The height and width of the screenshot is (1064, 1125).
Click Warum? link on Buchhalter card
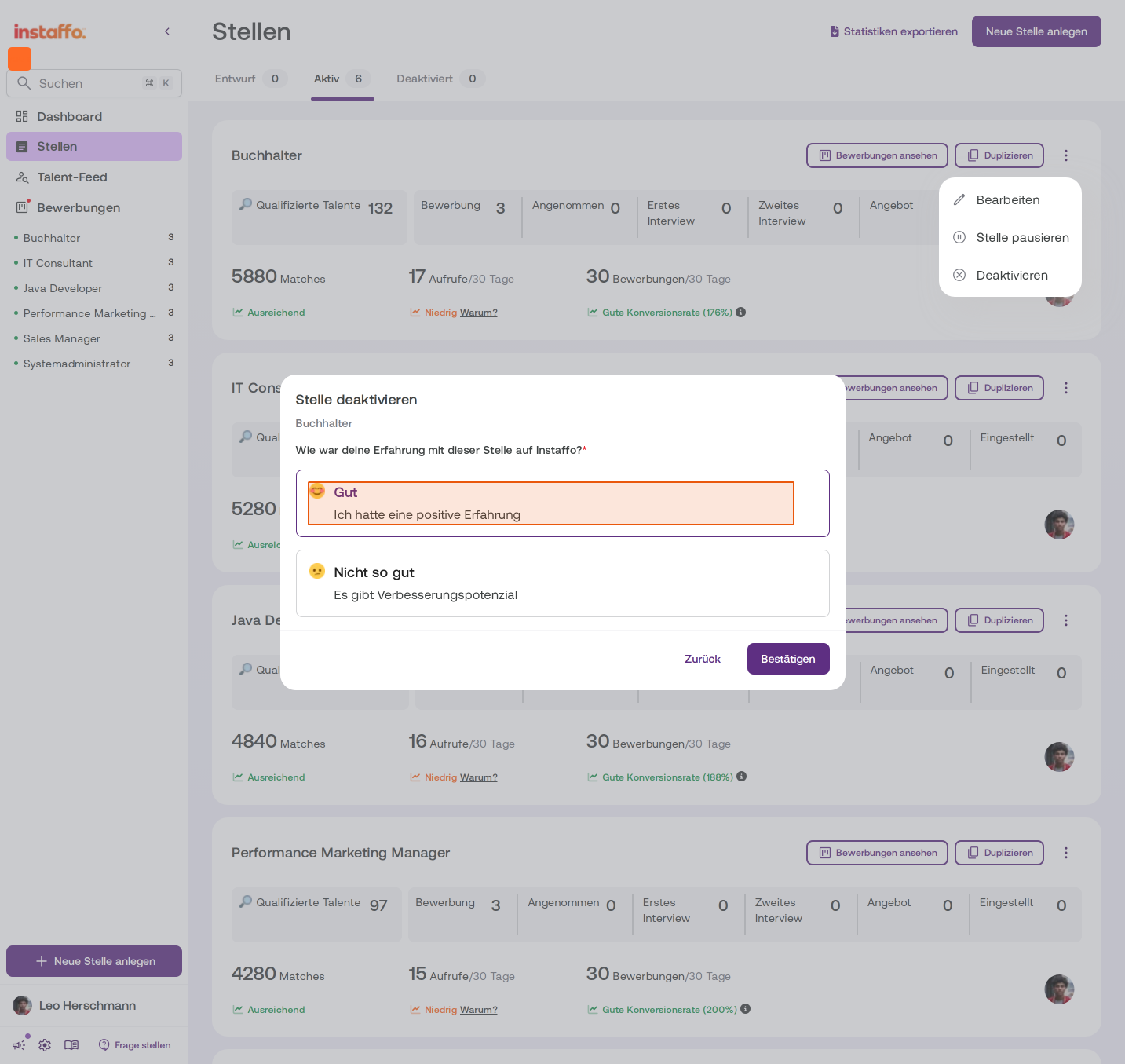pos(479,313)
